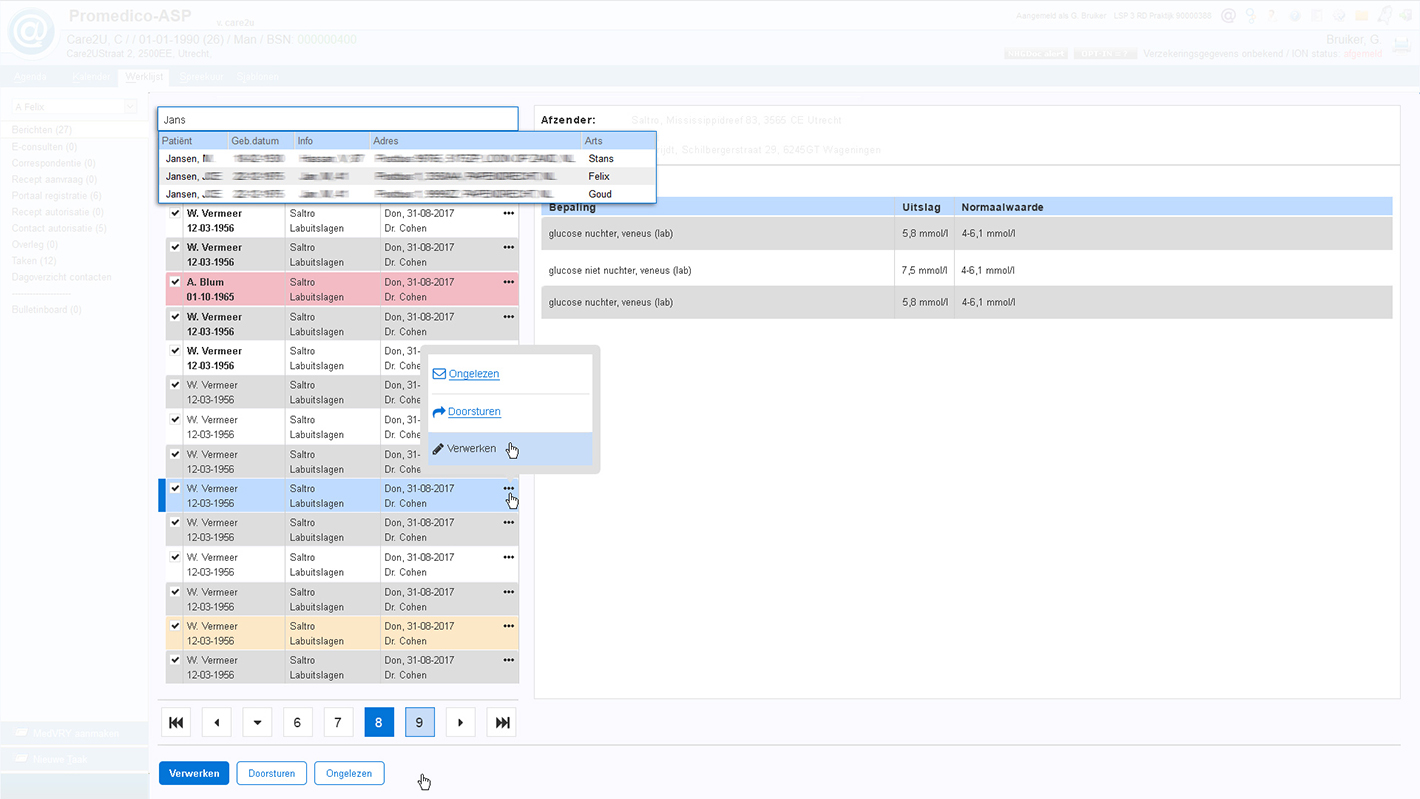Viewport: 1420px width, 799px height.
Task: Jump to the last page of results
Action: point(502,722)
